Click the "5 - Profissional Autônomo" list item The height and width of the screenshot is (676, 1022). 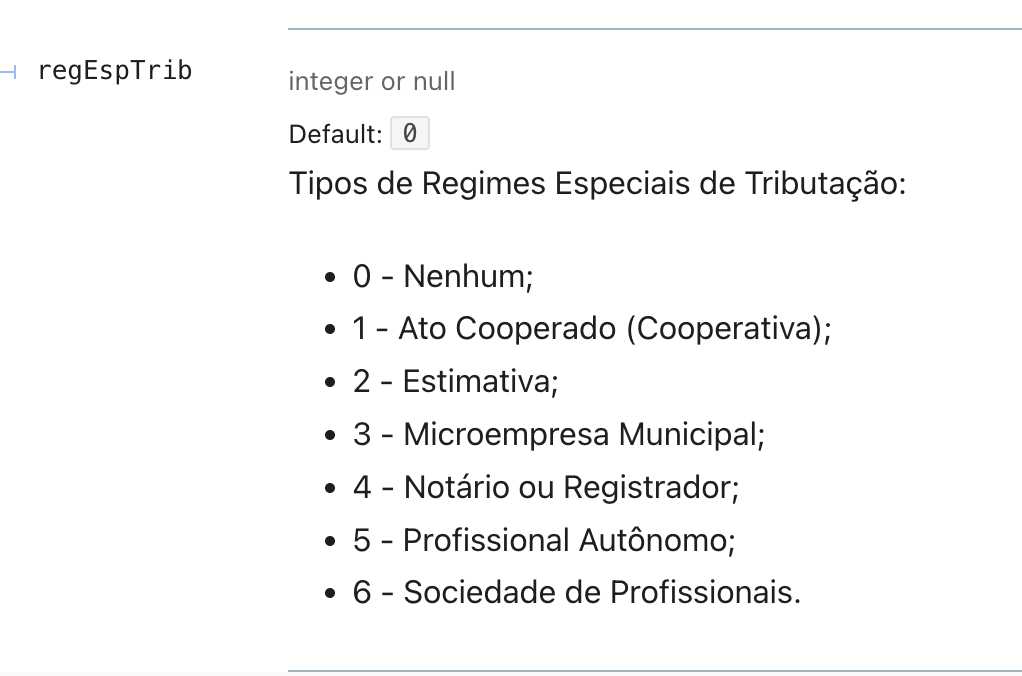pos(544,540)
